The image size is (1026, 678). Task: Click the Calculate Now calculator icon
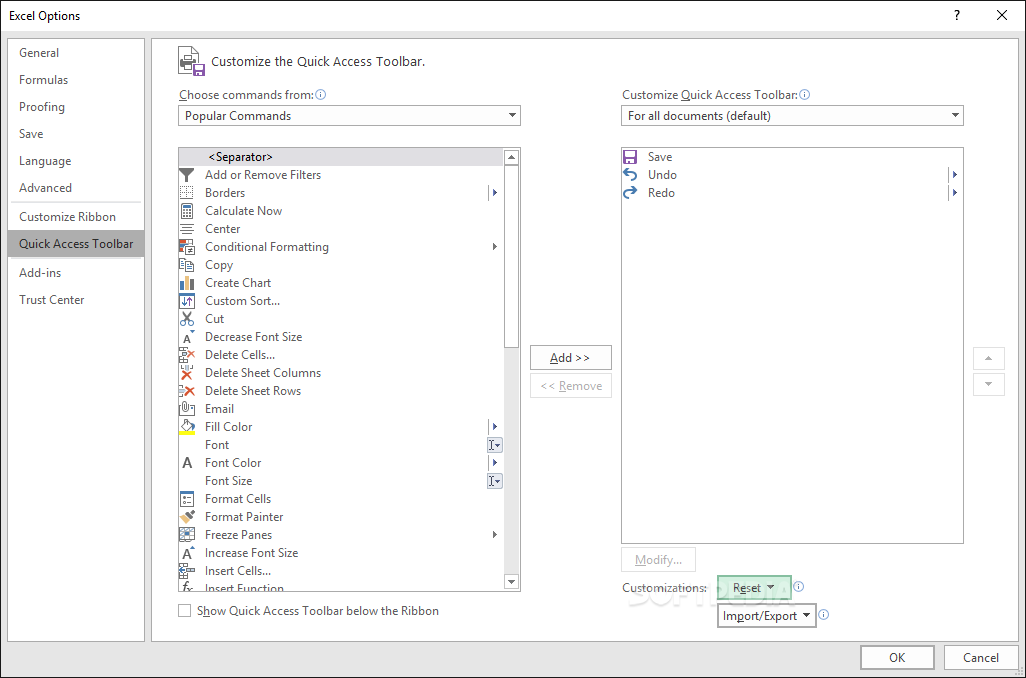[187, 211]
